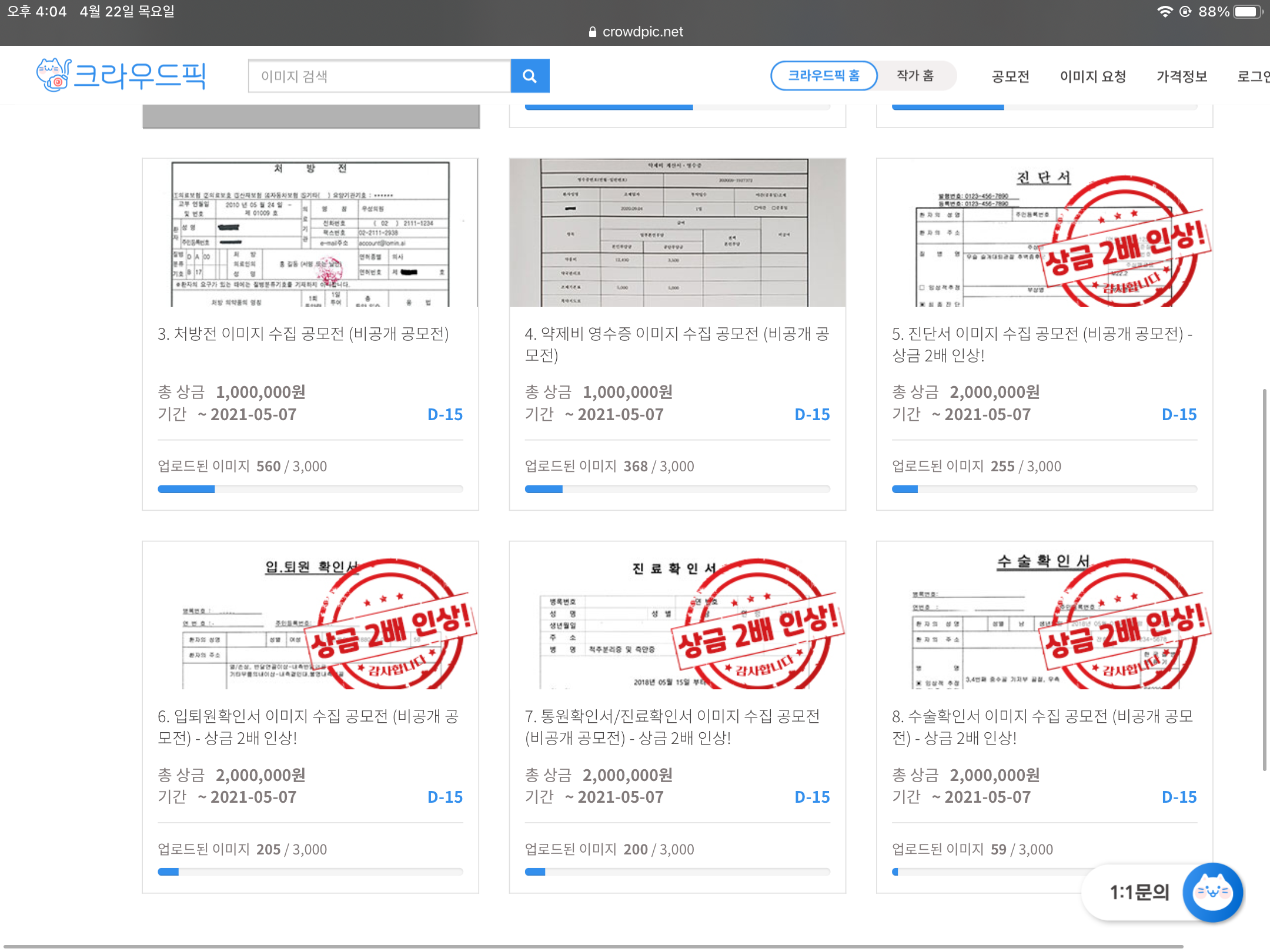The height and width of the screenshot is (952, 1270).
Task: Go to 가격정보 page
Action: [1181, 76]
